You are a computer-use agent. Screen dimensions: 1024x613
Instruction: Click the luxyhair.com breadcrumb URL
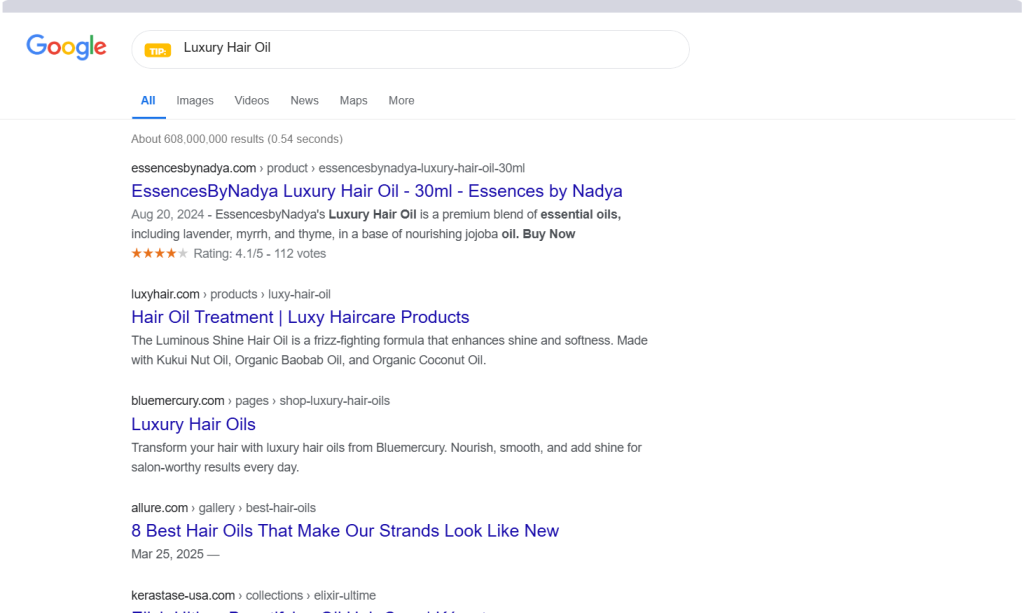pyautogui.click(x=230, y=294)
